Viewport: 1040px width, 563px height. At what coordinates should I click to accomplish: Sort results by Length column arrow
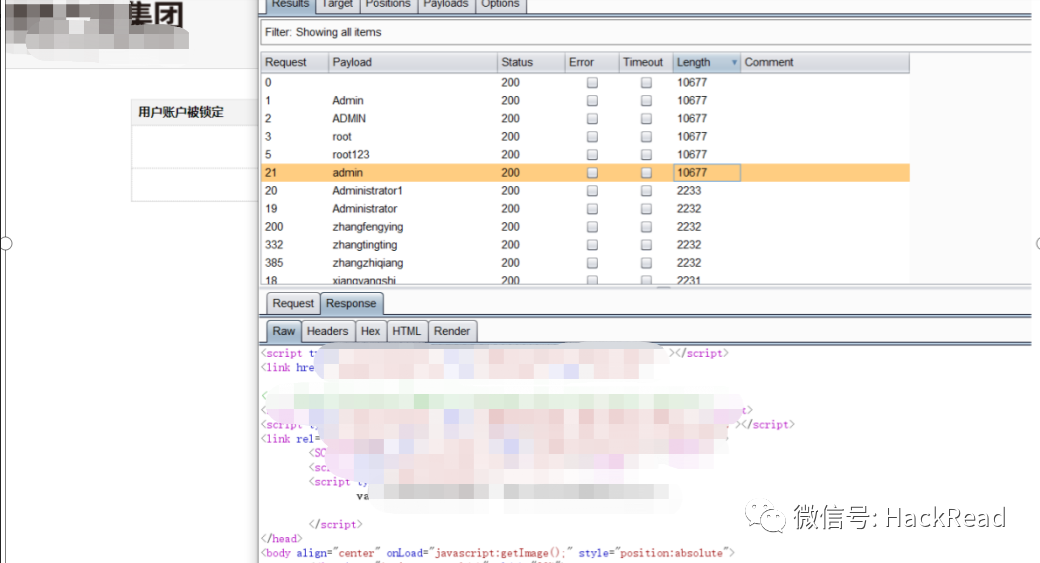coord(734,63)
